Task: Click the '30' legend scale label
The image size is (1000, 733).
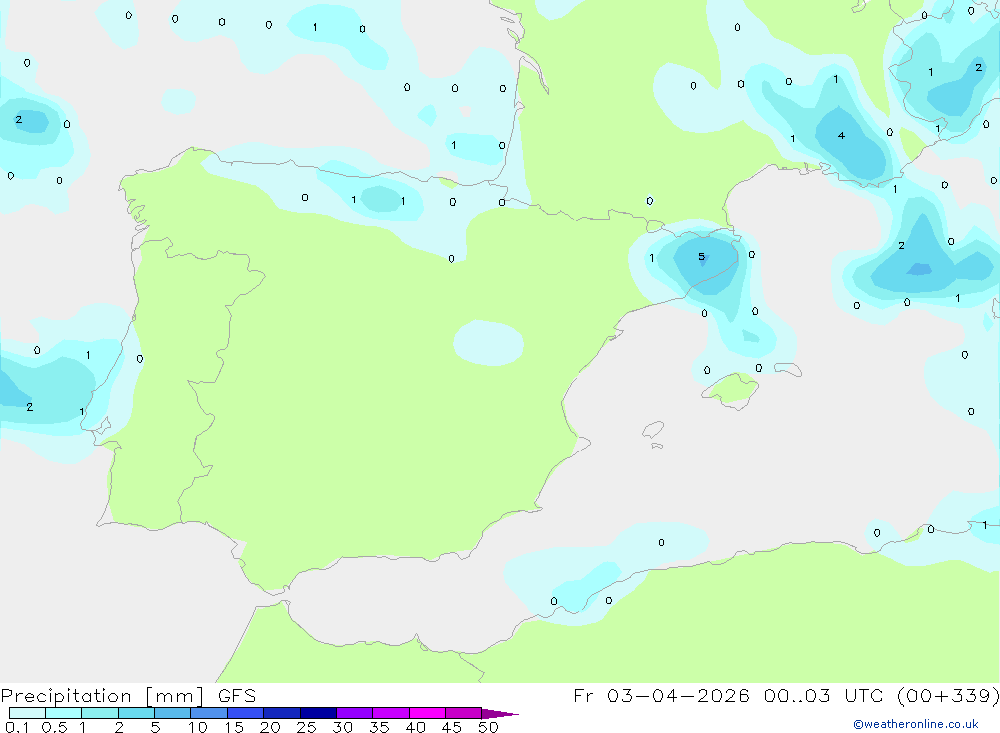Action: point(343,727)
